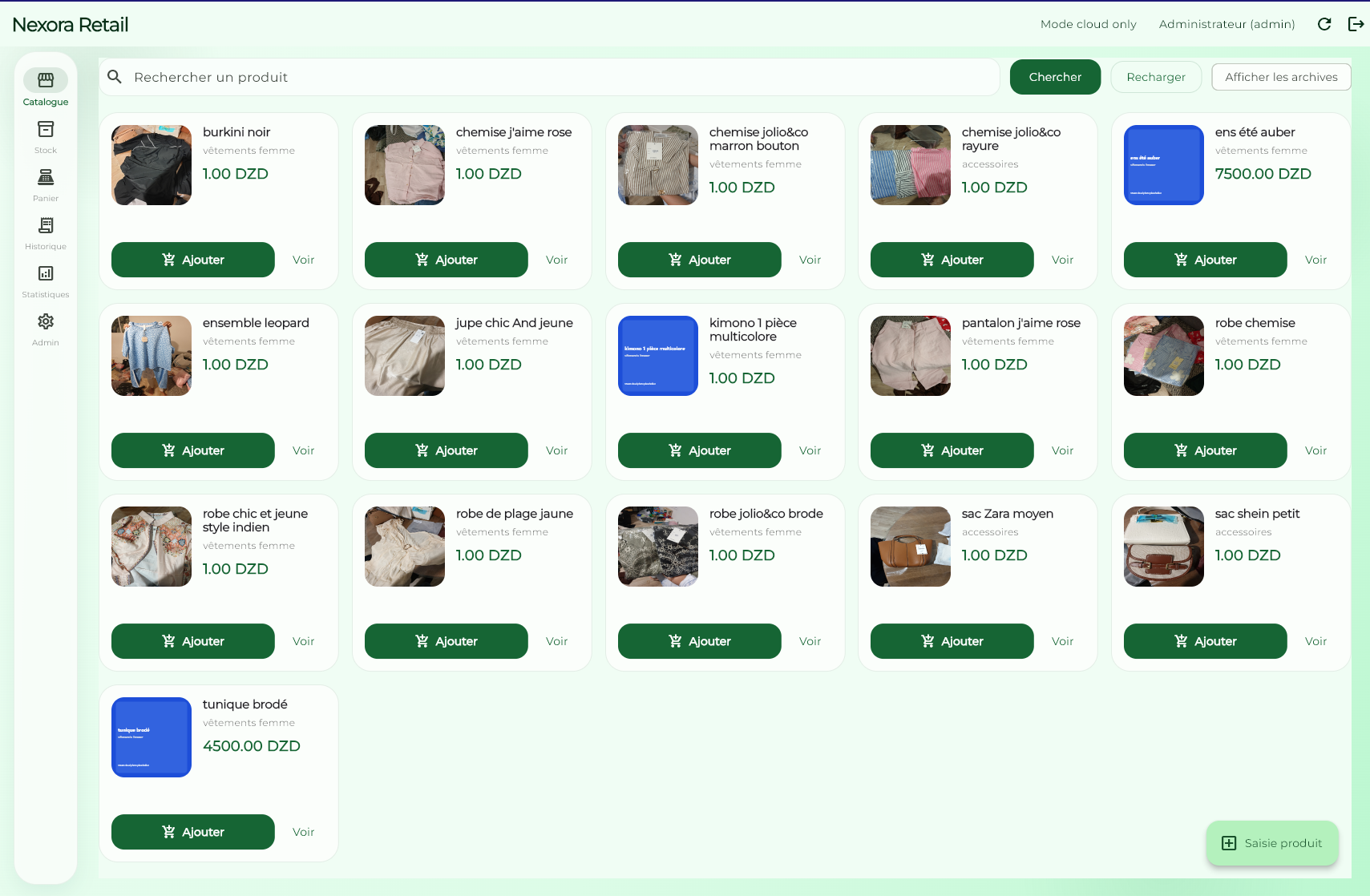Open the Panier register icon
Viewport: 1370px width, 896px height.
(46, 177)
